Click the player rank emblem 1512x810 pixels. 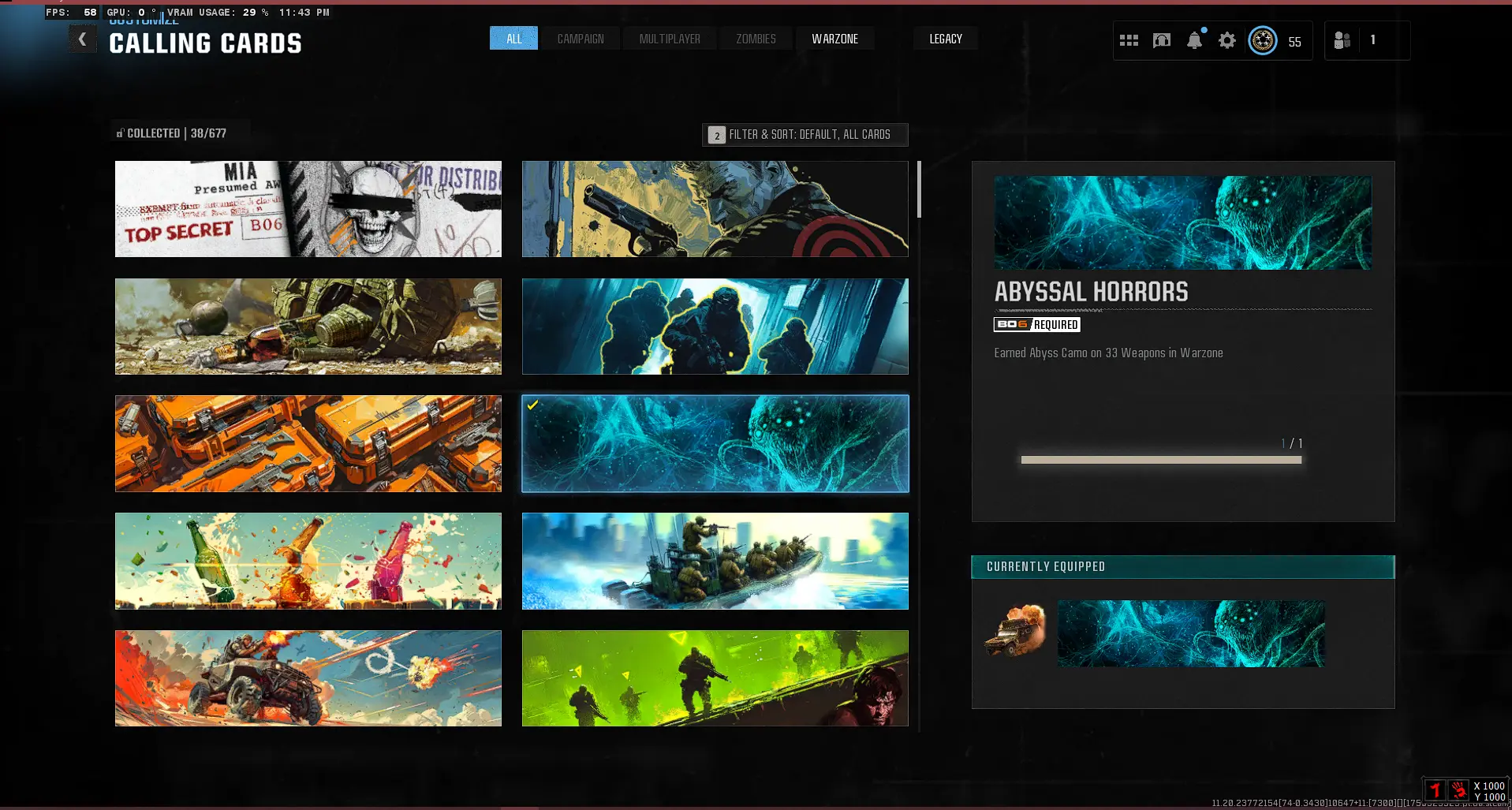tap(1262, 40)
